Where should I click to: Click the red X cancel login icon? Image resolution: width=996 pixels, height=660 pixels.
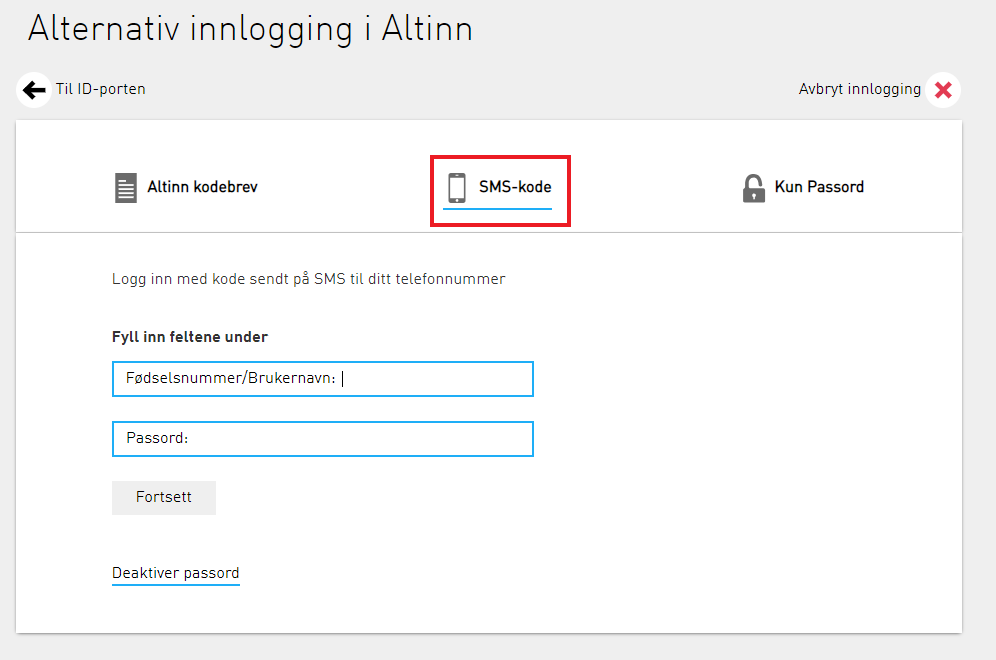click(x=943, y=90)
